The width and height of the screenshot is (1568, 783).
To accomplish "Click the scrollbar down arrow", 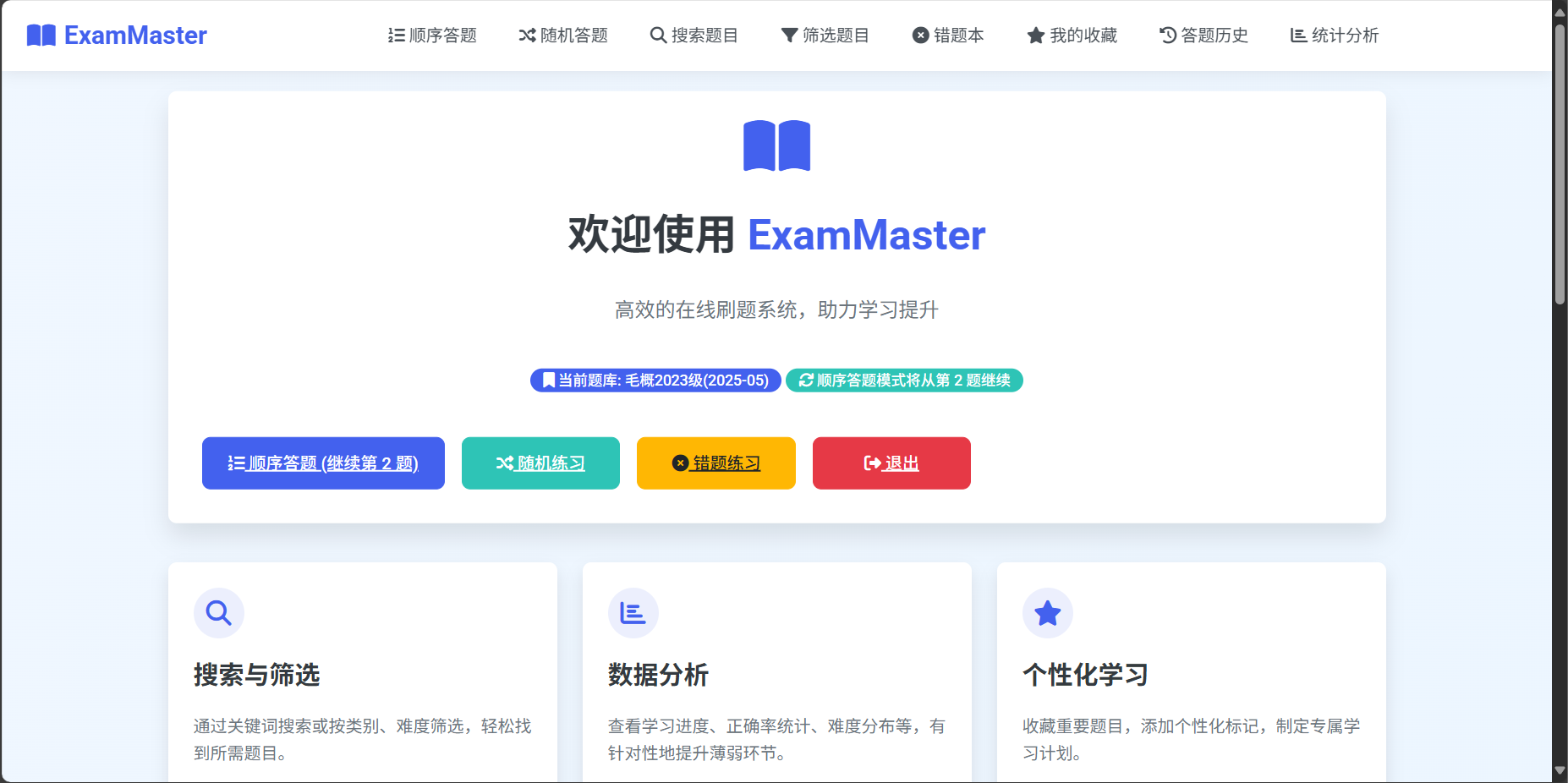I will [1560, 771].
